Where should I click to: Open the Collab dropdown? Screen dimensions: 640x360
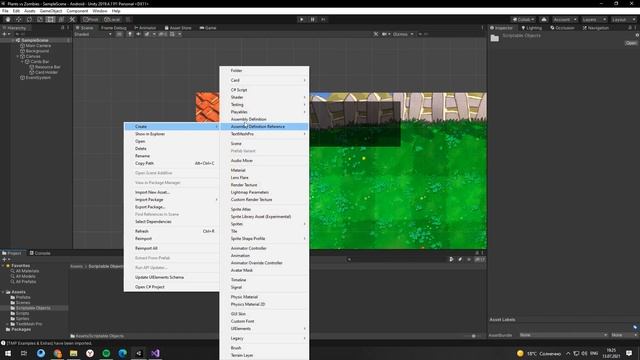coord(524,20)
